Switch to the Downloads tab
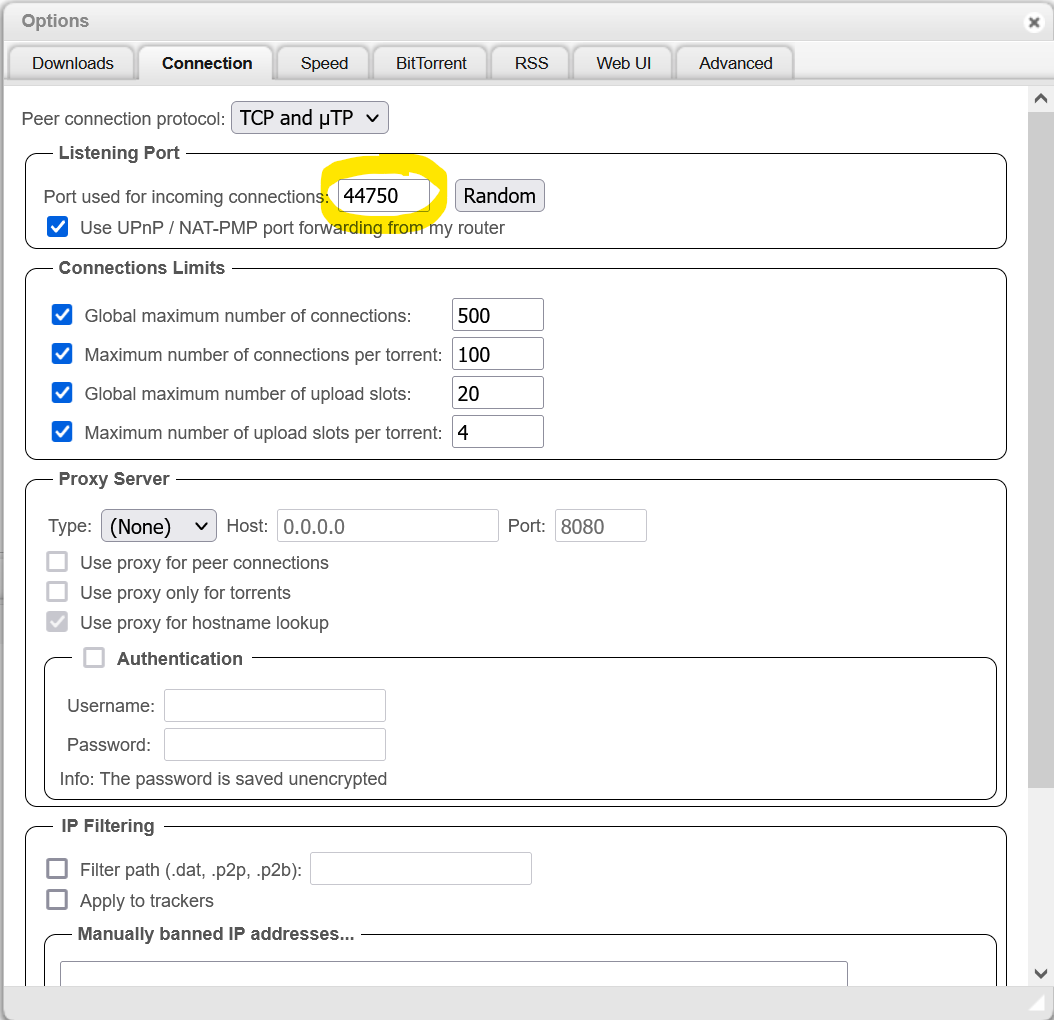The height and width of the screenshot is (1020, 1054). [71, 62]
